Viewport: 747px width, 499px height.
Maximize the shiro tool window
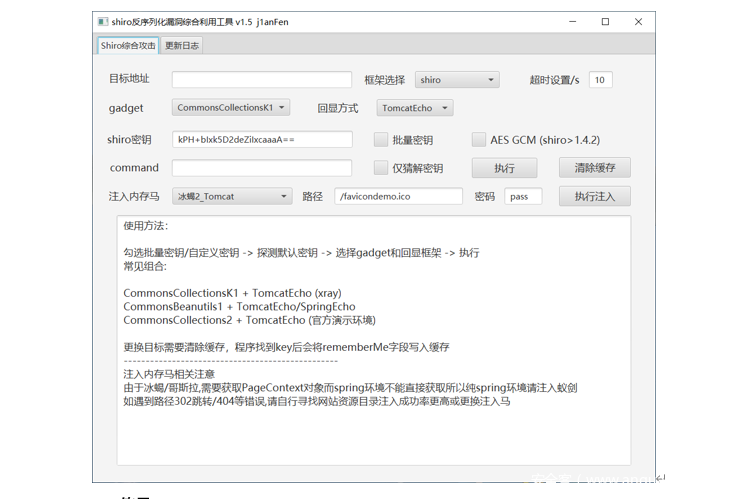(x=606, y=21)
